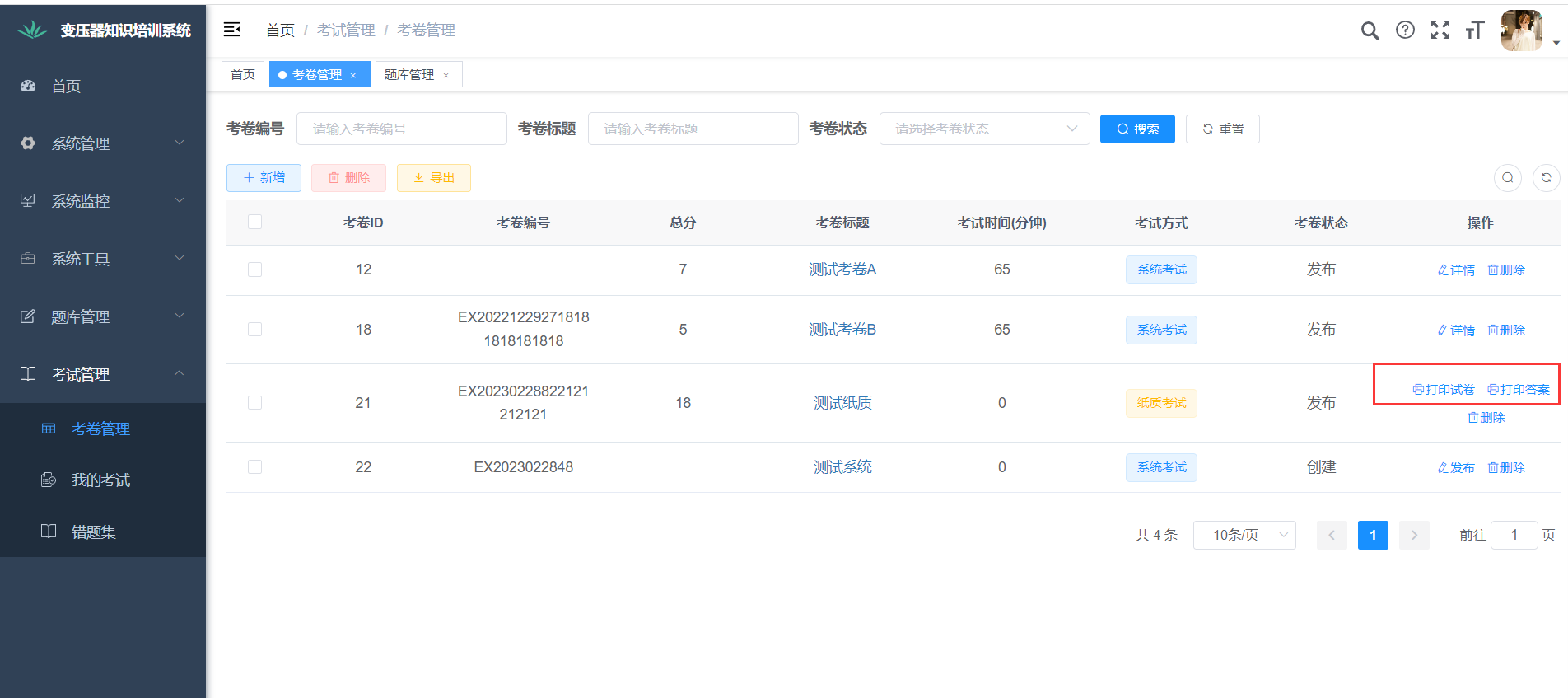Image resolution: width=1568 pixels, height=698 pixels.
Task: Collapse sidebar with the hamburger icon
Action: click(x=232, y=30)
